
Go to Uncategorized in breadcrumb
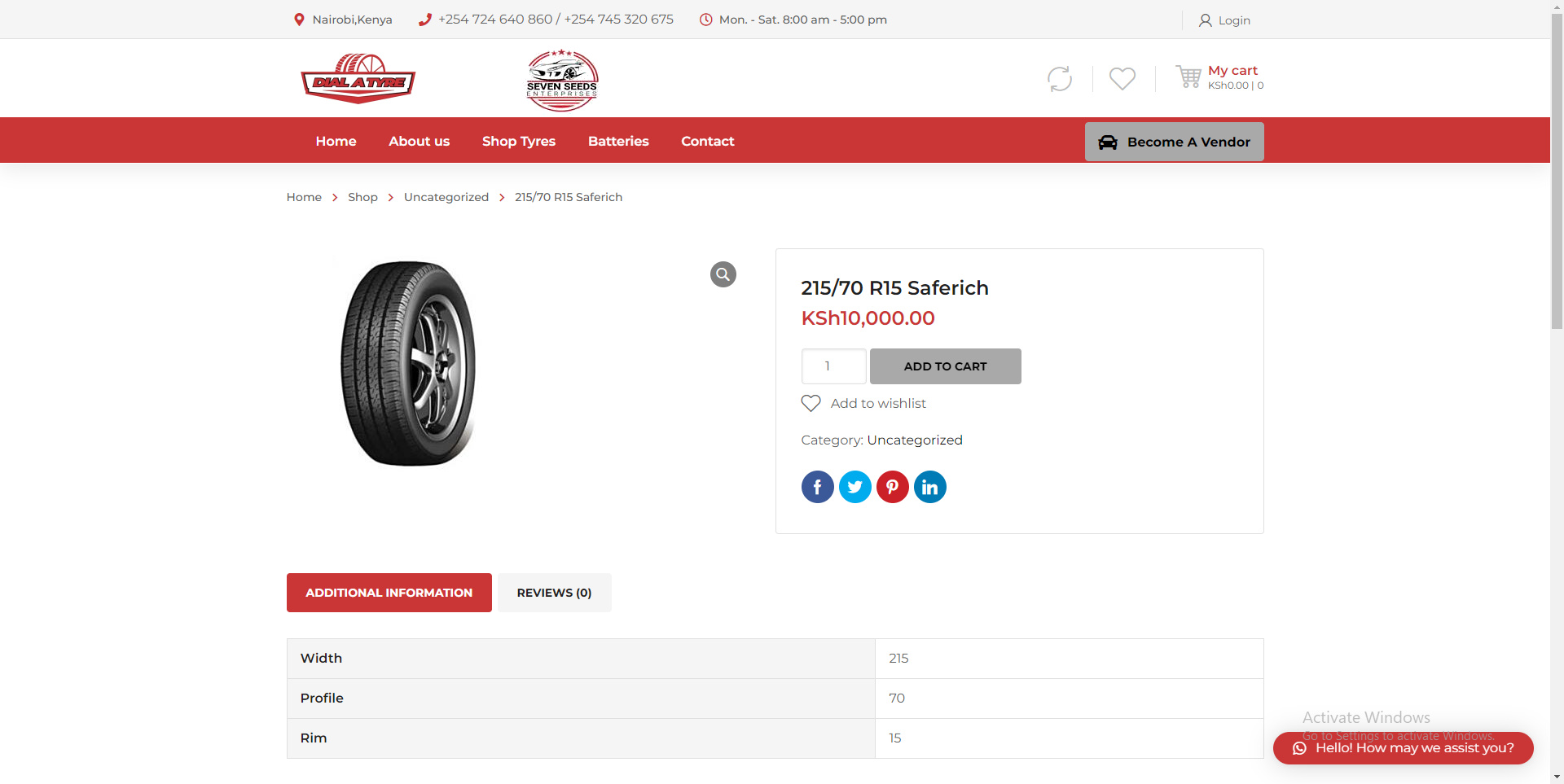pos(446,197)
